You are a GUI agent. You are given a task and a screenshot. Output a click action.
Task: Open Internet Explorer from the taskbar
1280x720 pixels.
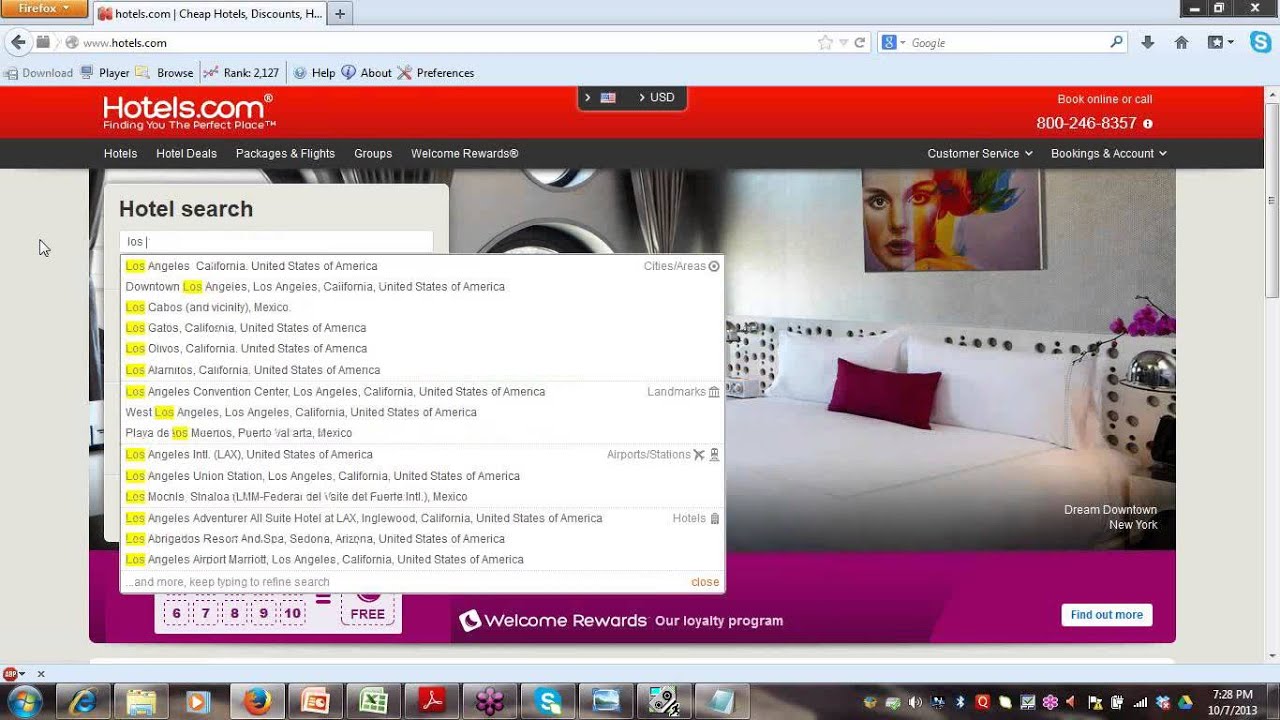click(x=82, y=701)
